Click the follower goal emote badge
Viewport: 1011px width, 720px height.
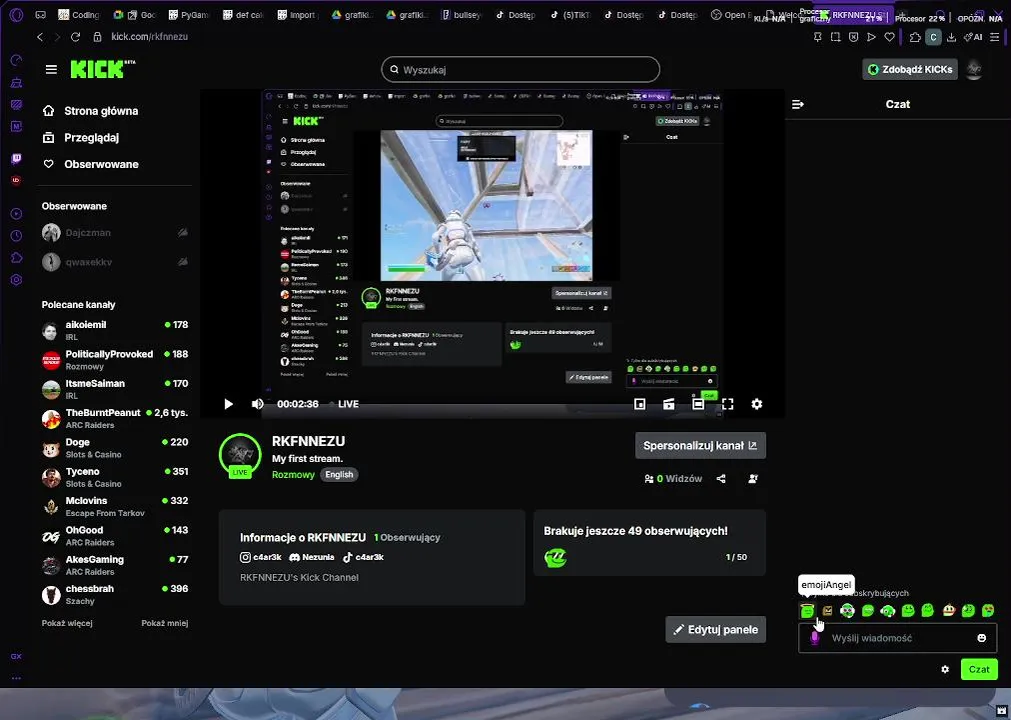tap(555, 558)
